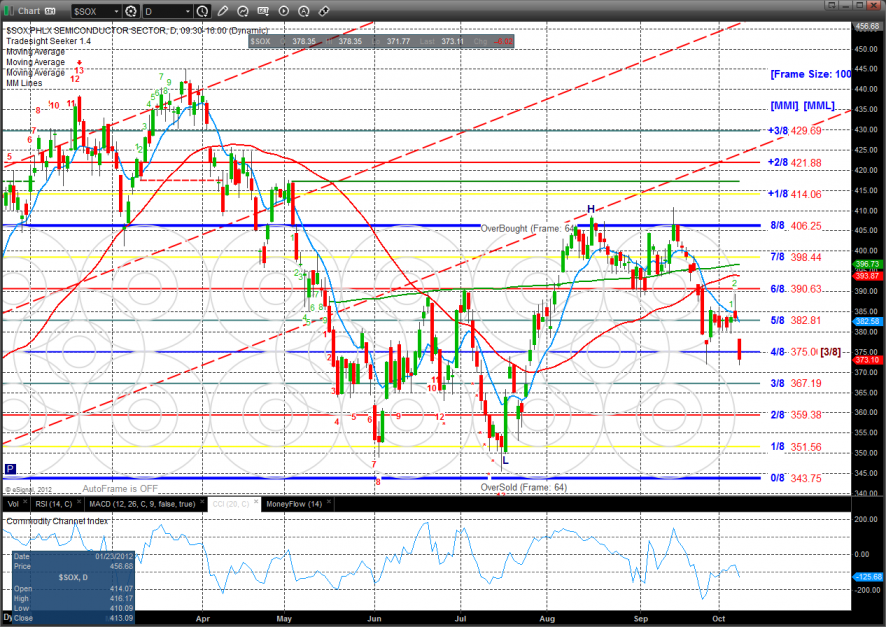Close the Vol tab

click(x=25, y=502)
